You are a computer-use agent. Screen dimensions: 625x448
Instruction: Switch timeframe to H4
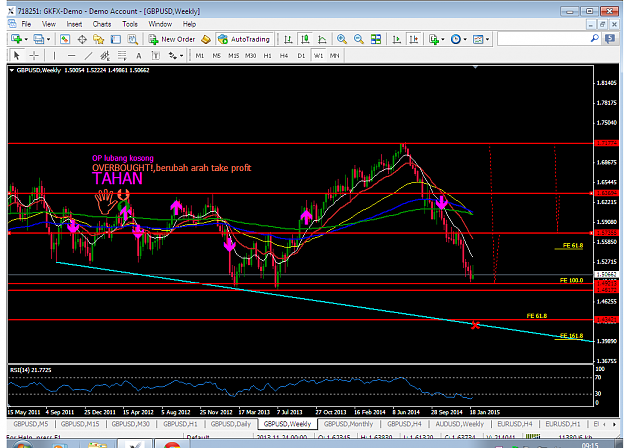[x=284, y=56]
